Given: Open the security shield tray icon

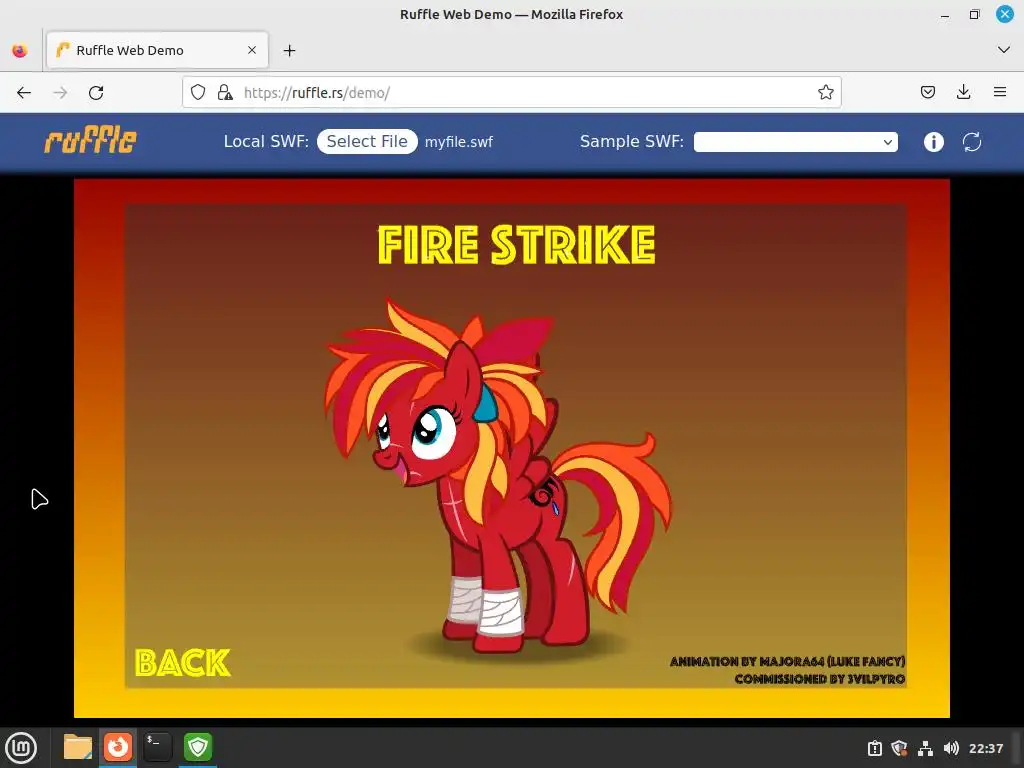Looking at the screenshot, I should (x=899, y=748).
